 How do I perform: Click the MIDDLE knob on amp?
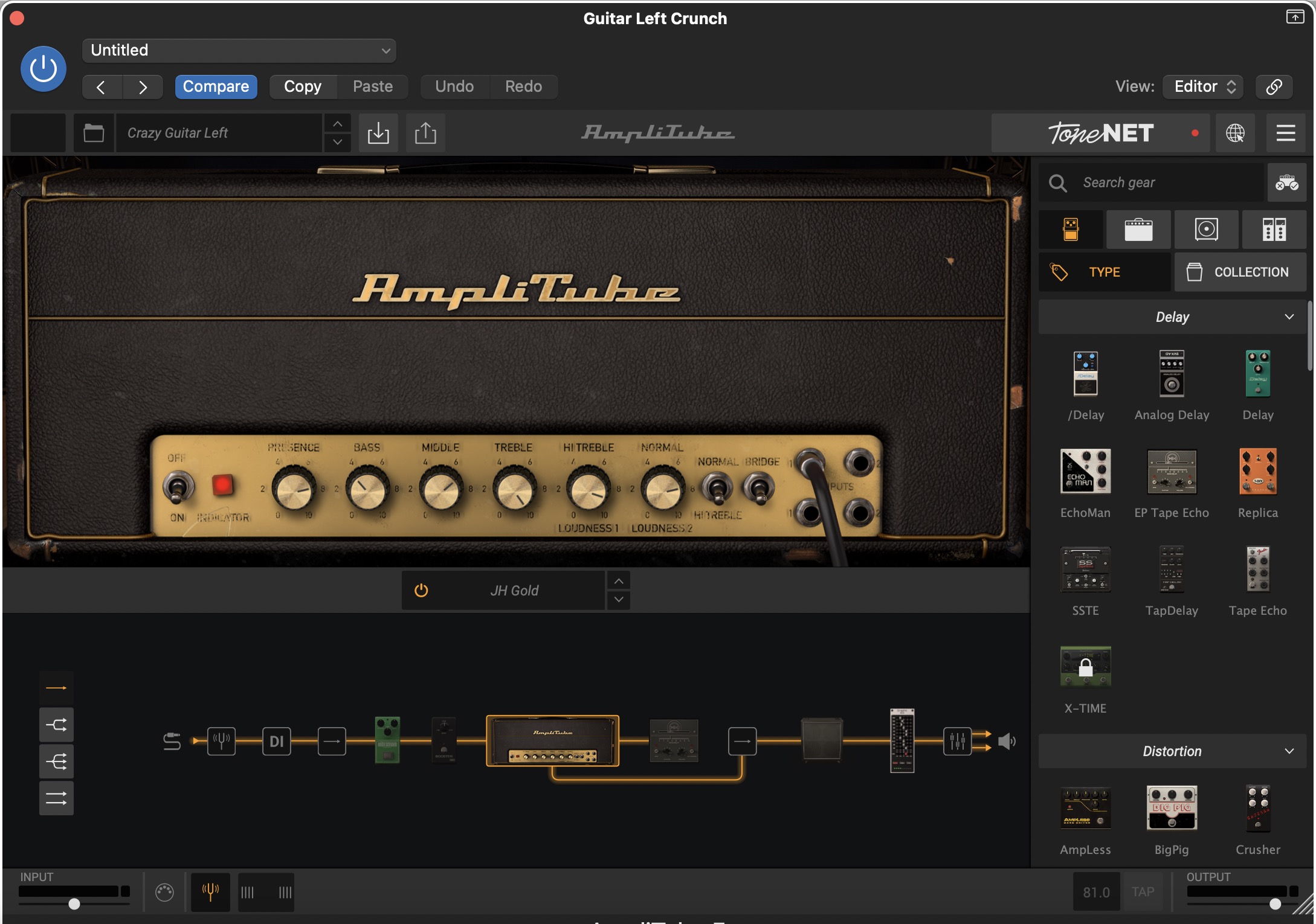pyautogui.click(x=441, y=490)
